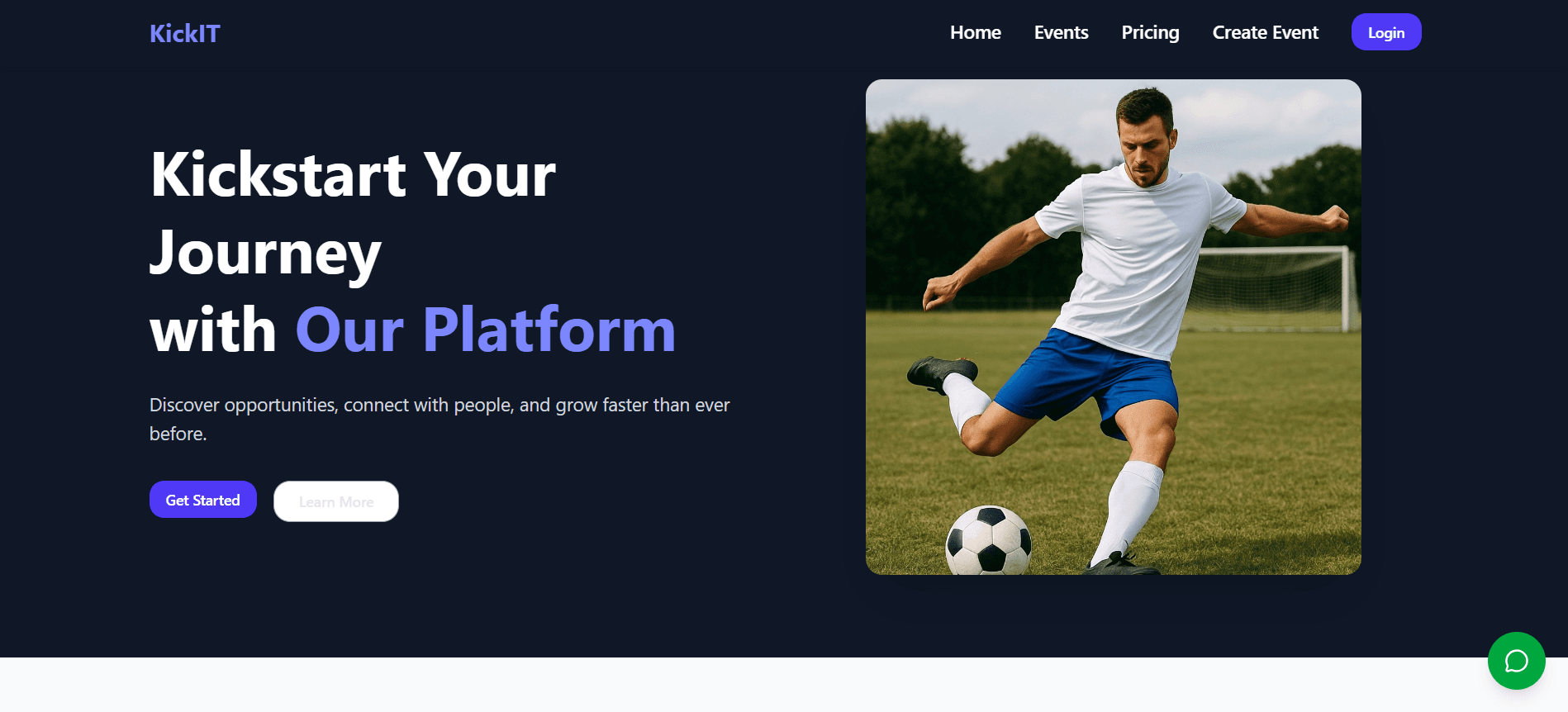Click the purple 'Our Platform' heading text

tap(486, 330)
